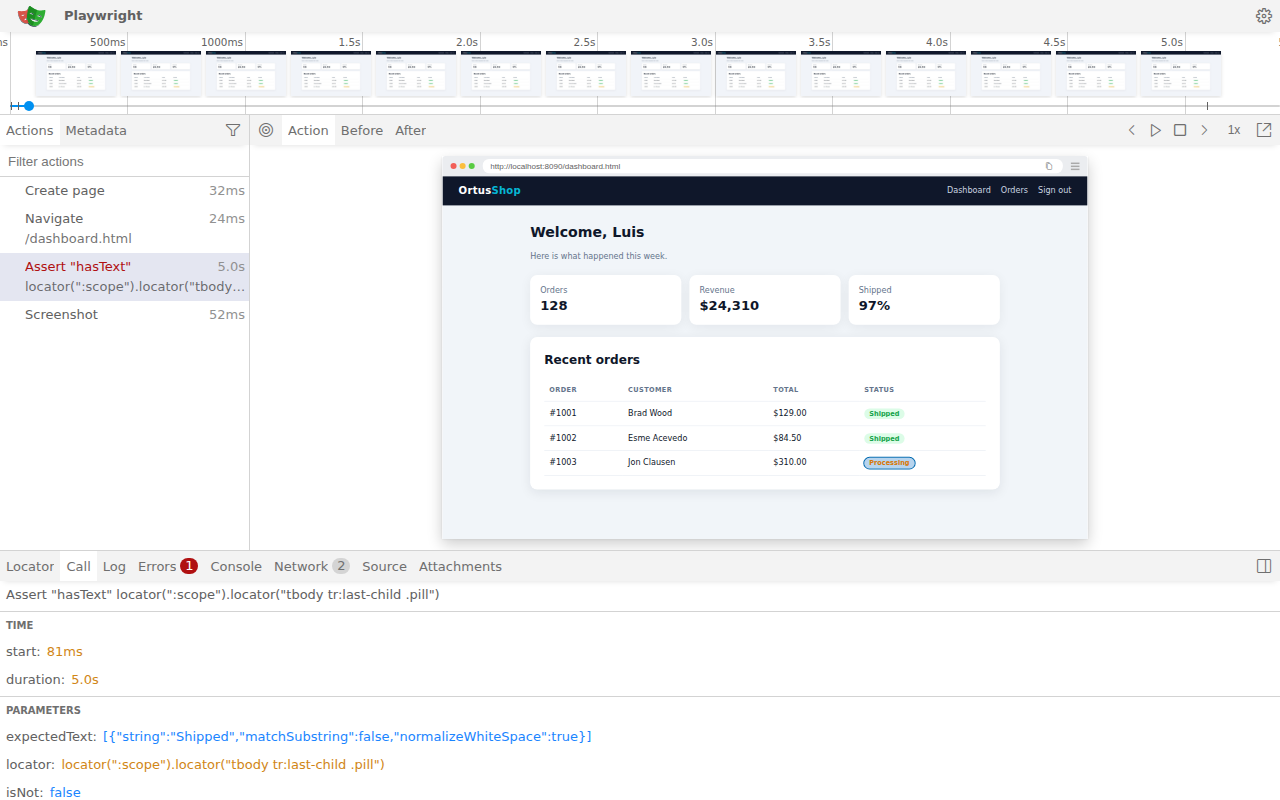The width and height of the screenshot is (1280, 800).
Task: Stop the trace playback
Action: 1180,130
